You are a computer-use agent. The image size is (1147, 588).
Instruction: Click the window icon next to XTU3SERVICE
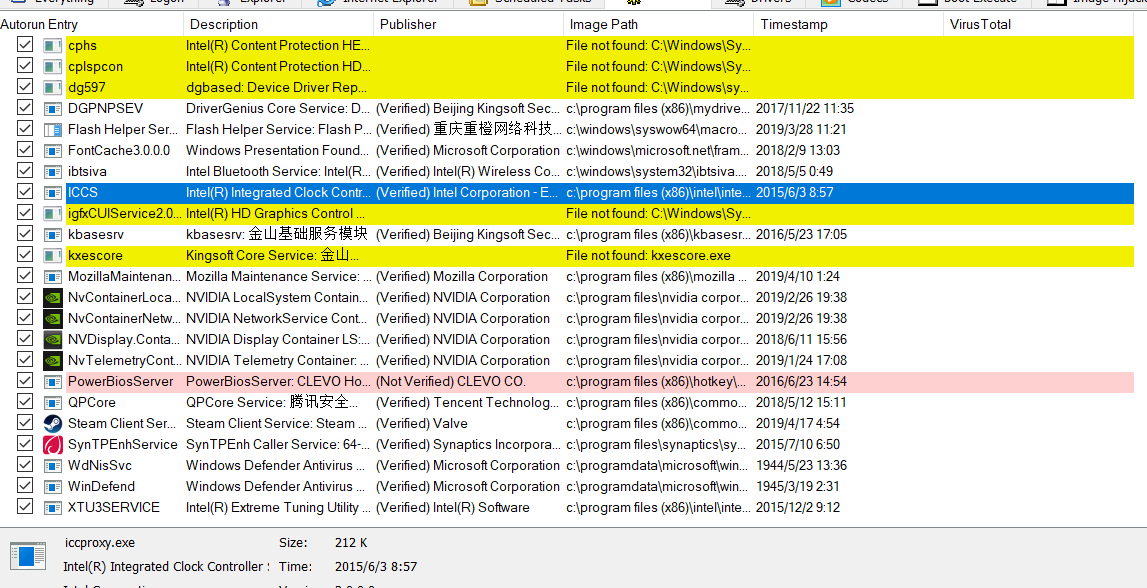pos(53,508)
